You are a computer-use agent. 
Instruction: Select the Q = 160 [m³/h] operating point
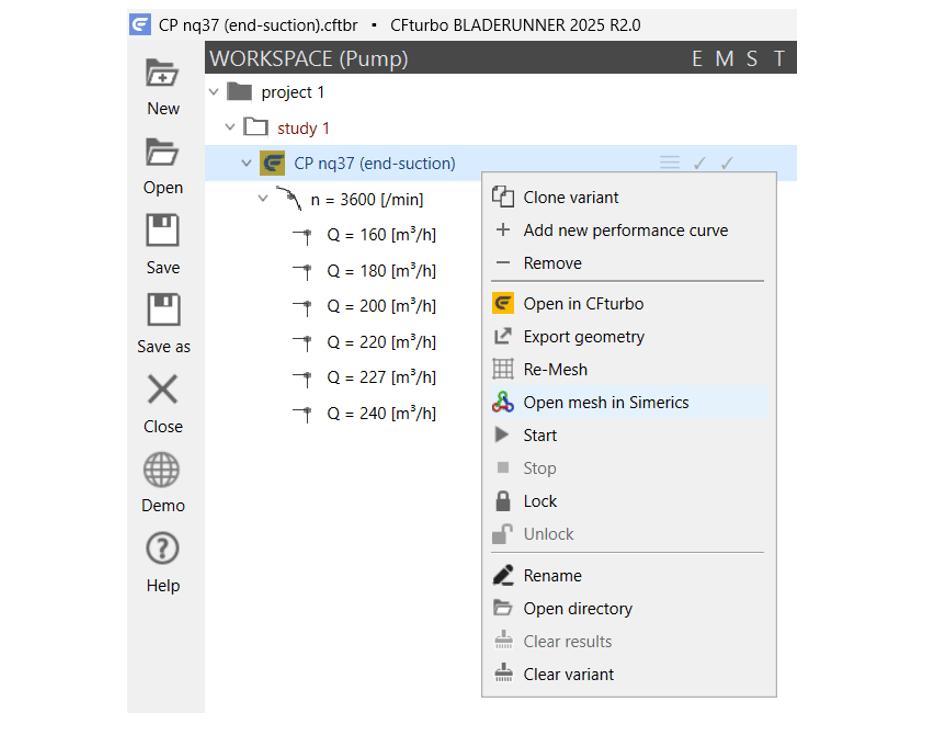(x=381, y=235)
